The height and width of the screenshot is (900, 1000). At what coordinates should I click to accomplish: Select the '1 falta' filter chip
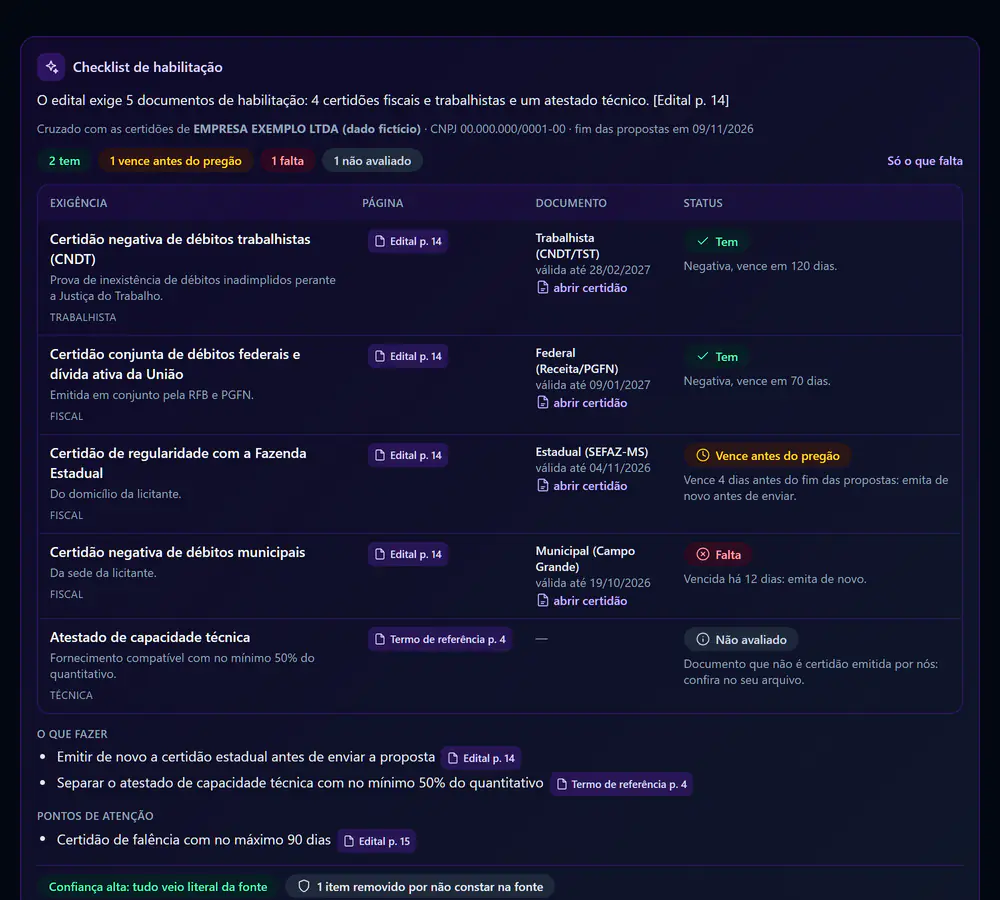pos(287,161)
